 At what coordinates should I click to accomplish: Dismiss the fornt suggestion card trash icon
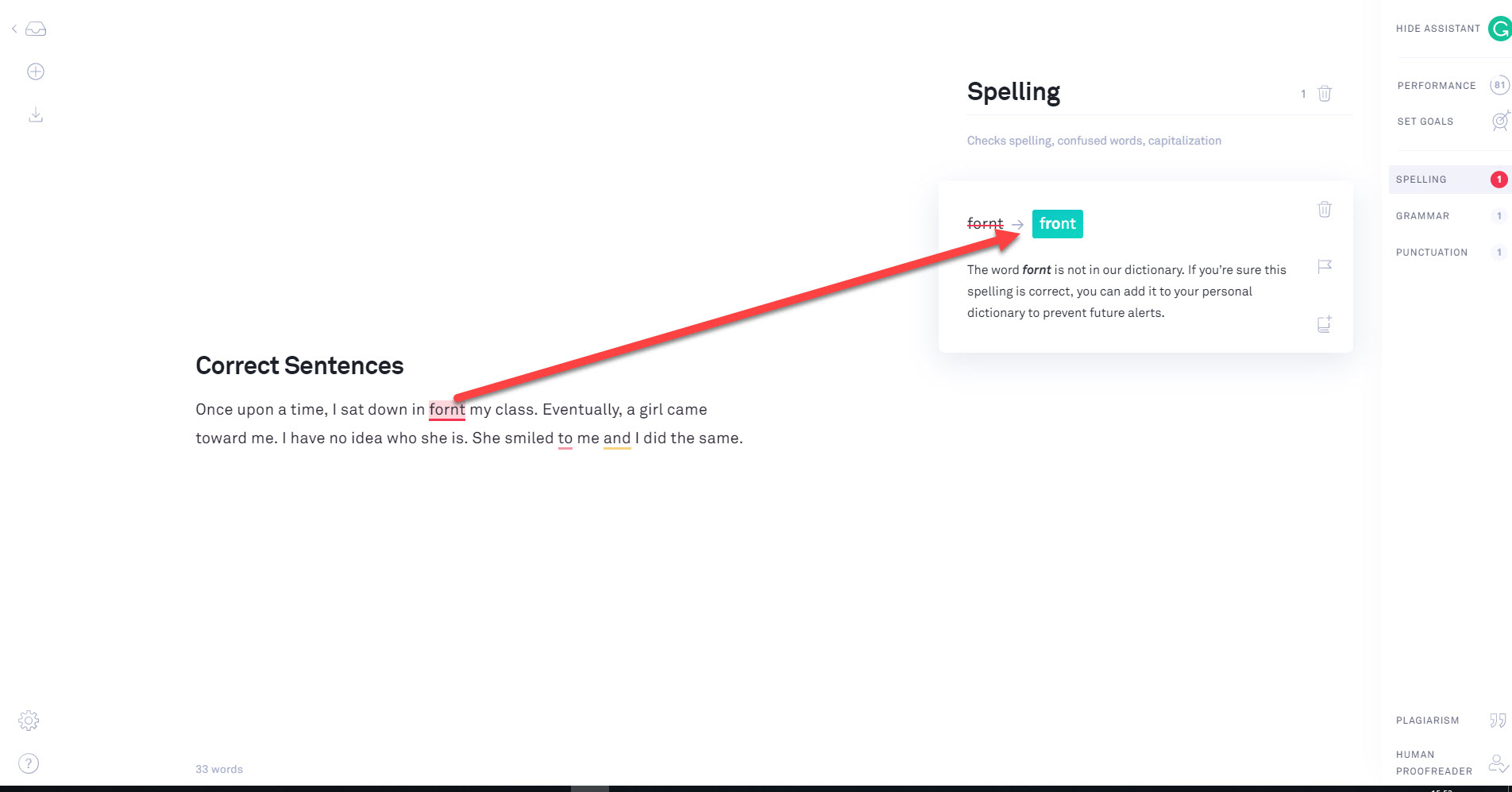[1325, 210]
